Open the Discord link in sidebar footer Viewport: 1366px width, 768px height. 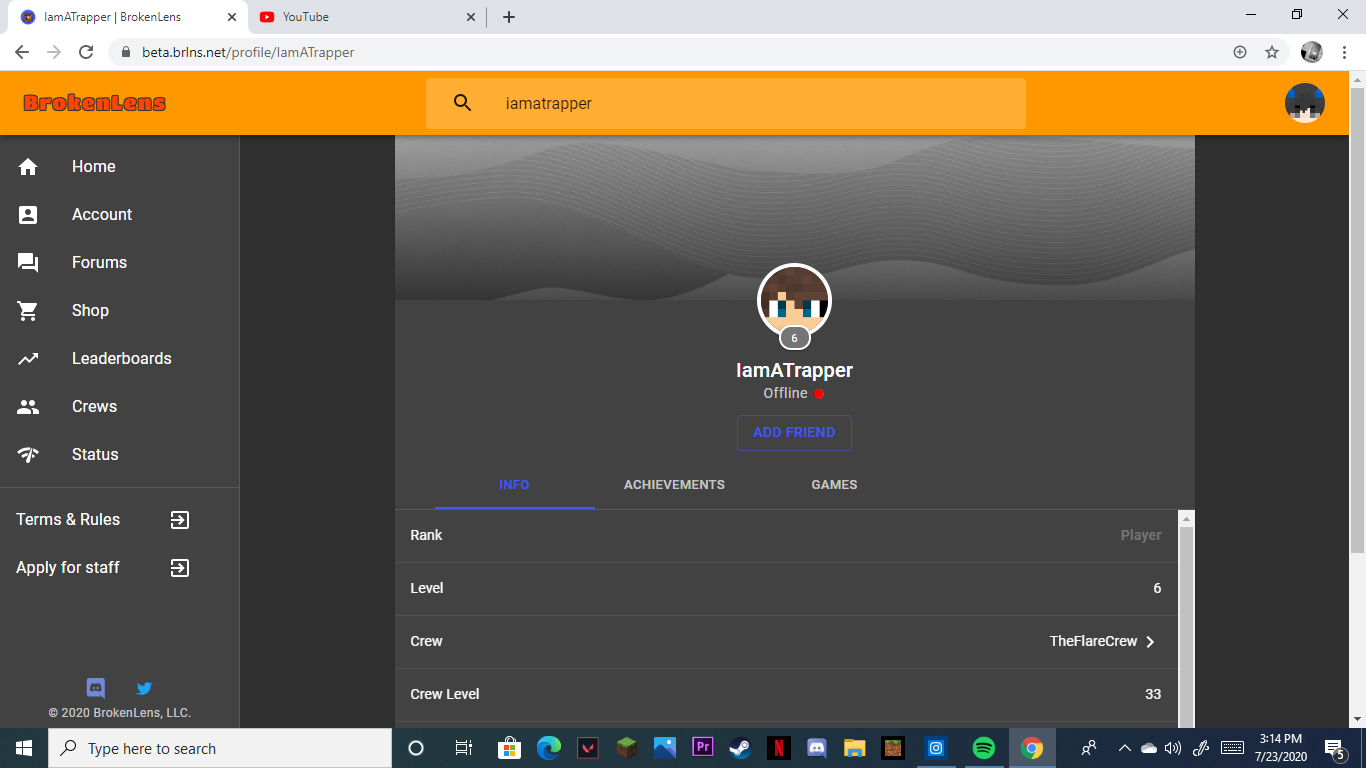click(96, 688)
